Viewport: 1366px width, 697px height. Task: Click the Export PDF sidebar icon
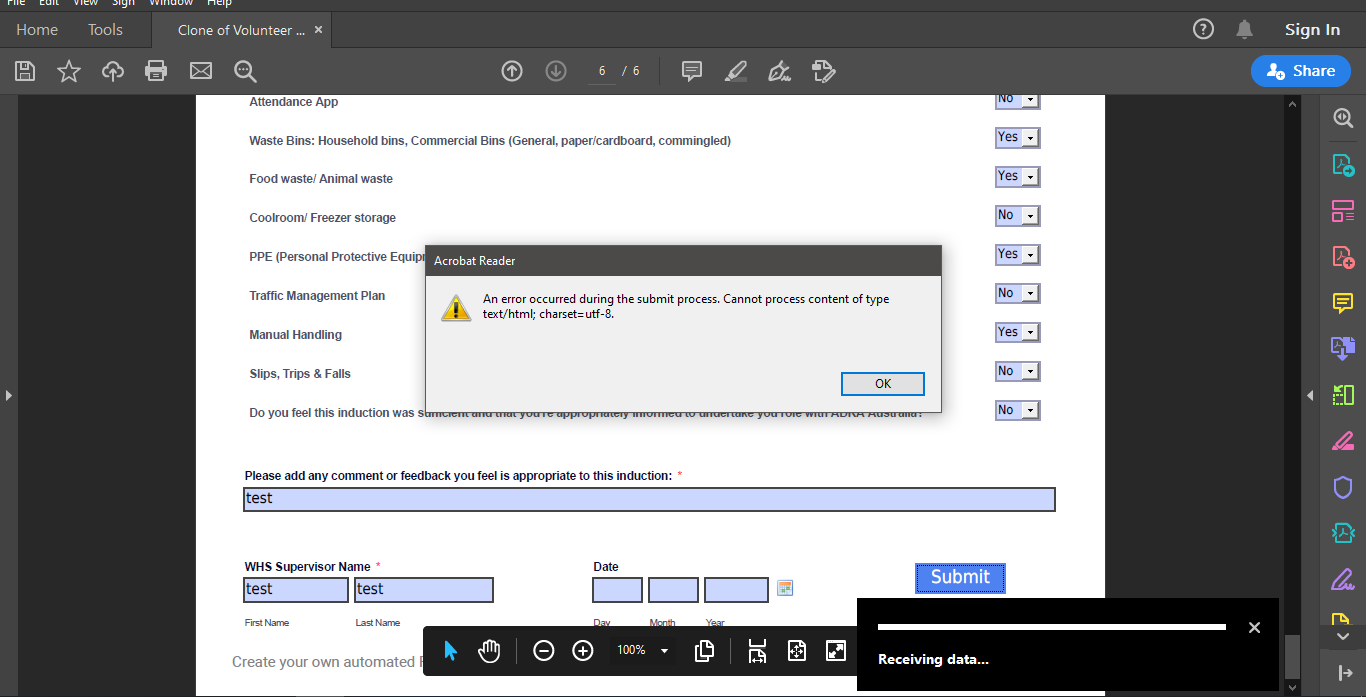(1343, 163)
